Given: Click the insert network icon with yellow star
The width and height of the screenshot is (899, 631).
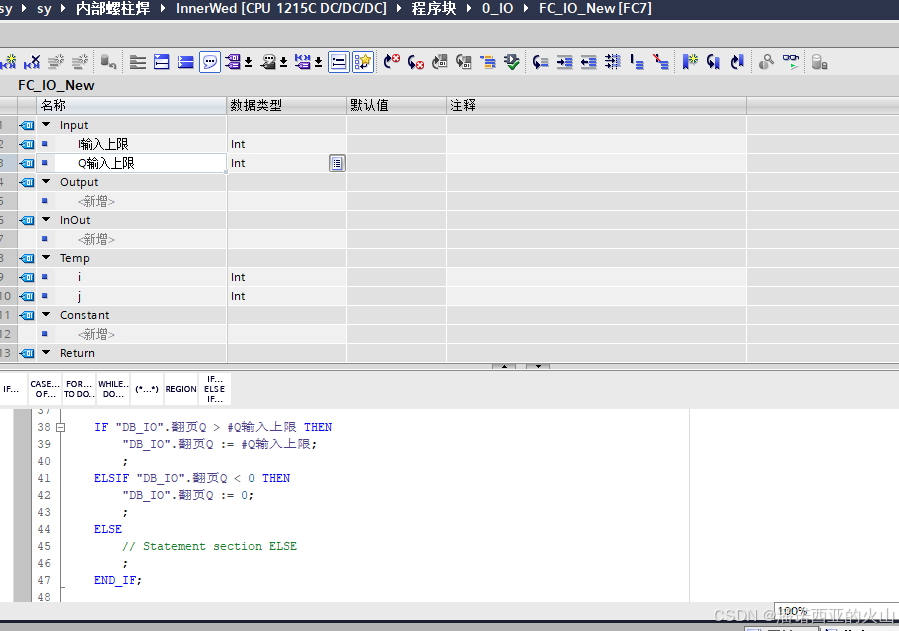Looking at the screenshot, I should [8, 62].
